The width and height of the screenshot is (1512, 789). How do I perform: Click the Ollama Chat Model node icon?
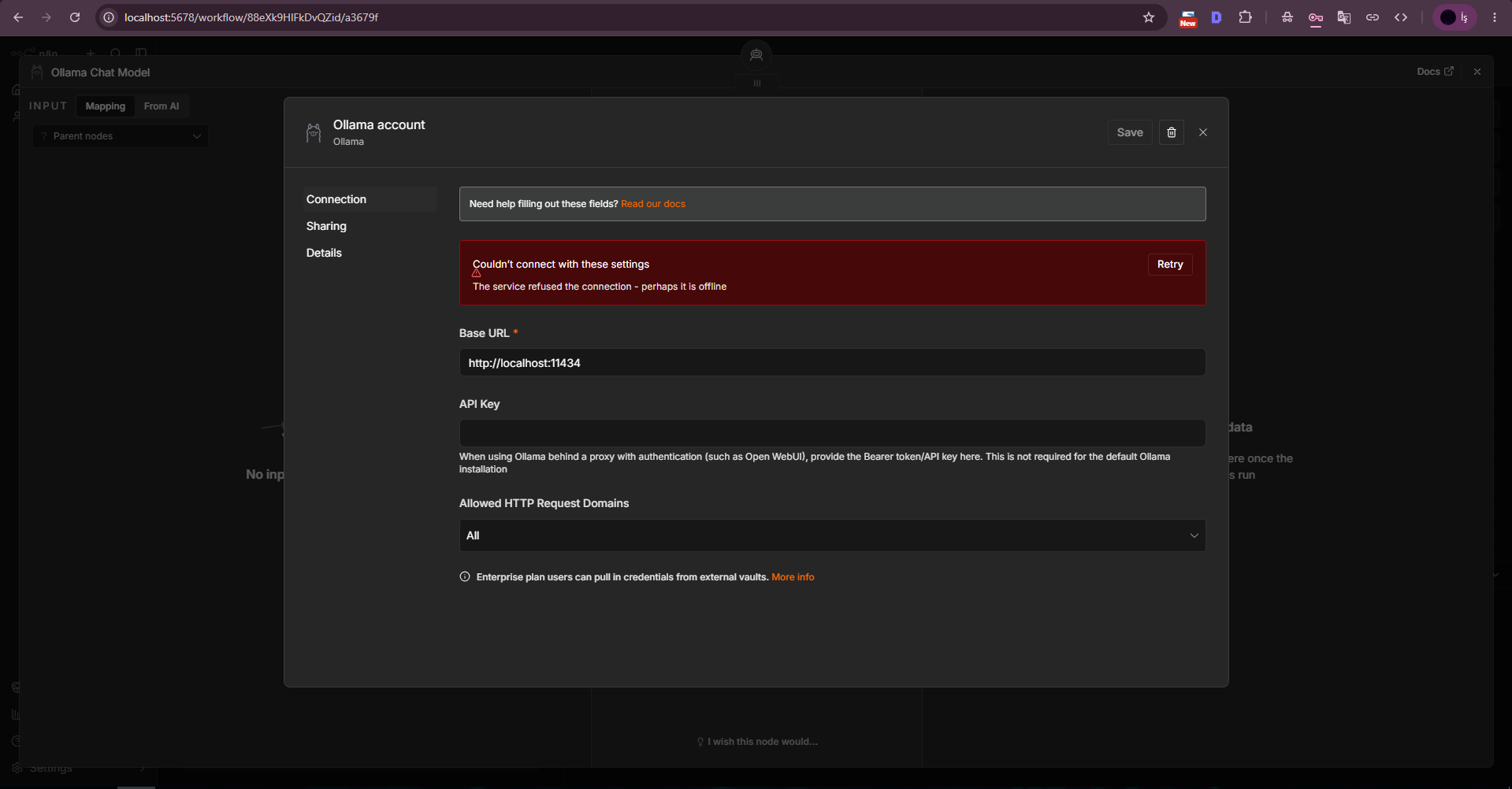(x=37, y=72)
